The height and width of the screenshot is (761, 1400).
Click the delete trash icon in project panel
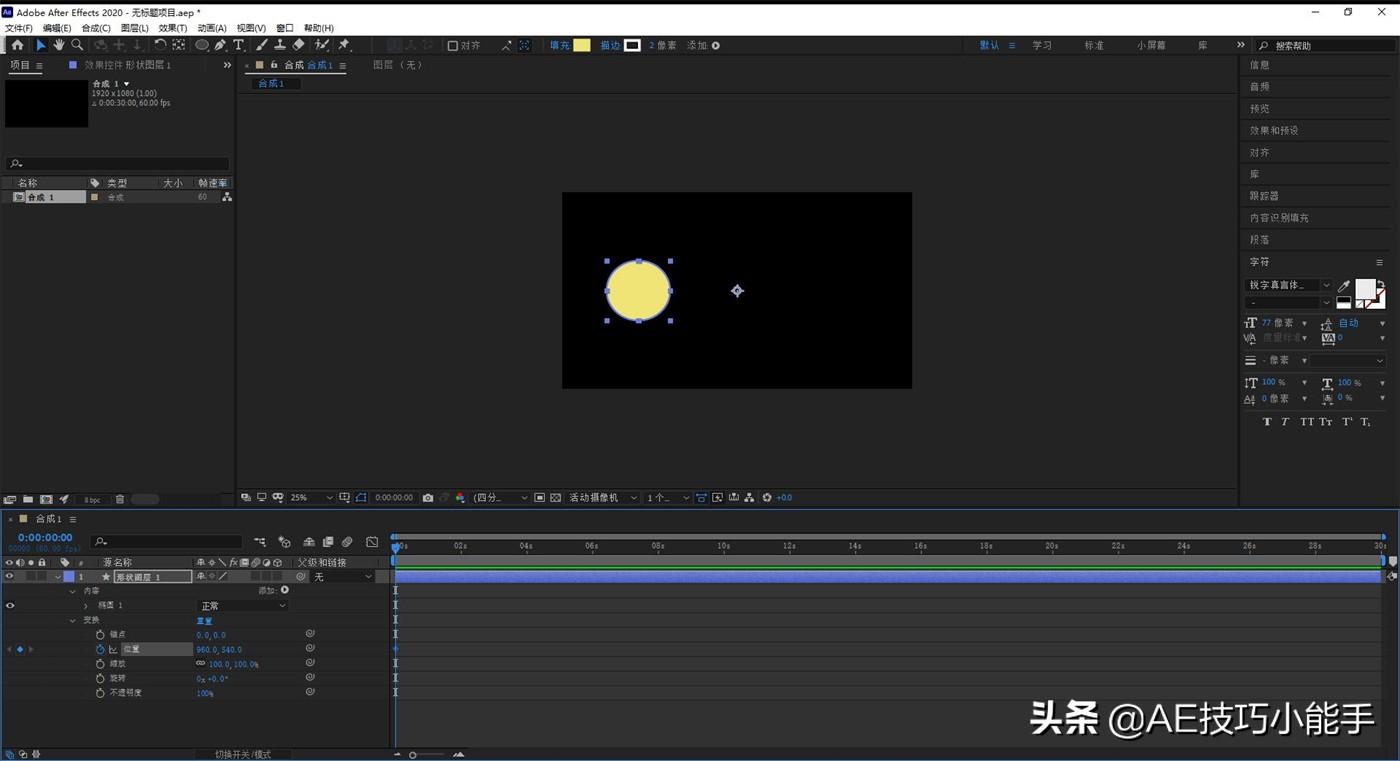click(x=120, y=499)
